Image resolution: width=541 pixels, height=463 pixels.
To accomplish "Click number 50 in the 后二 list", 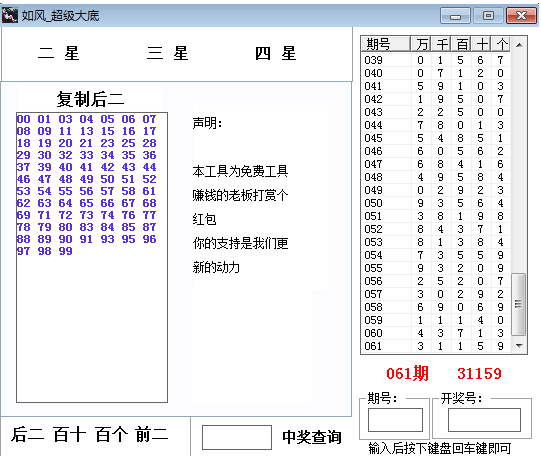I will [x=107, y=179].
